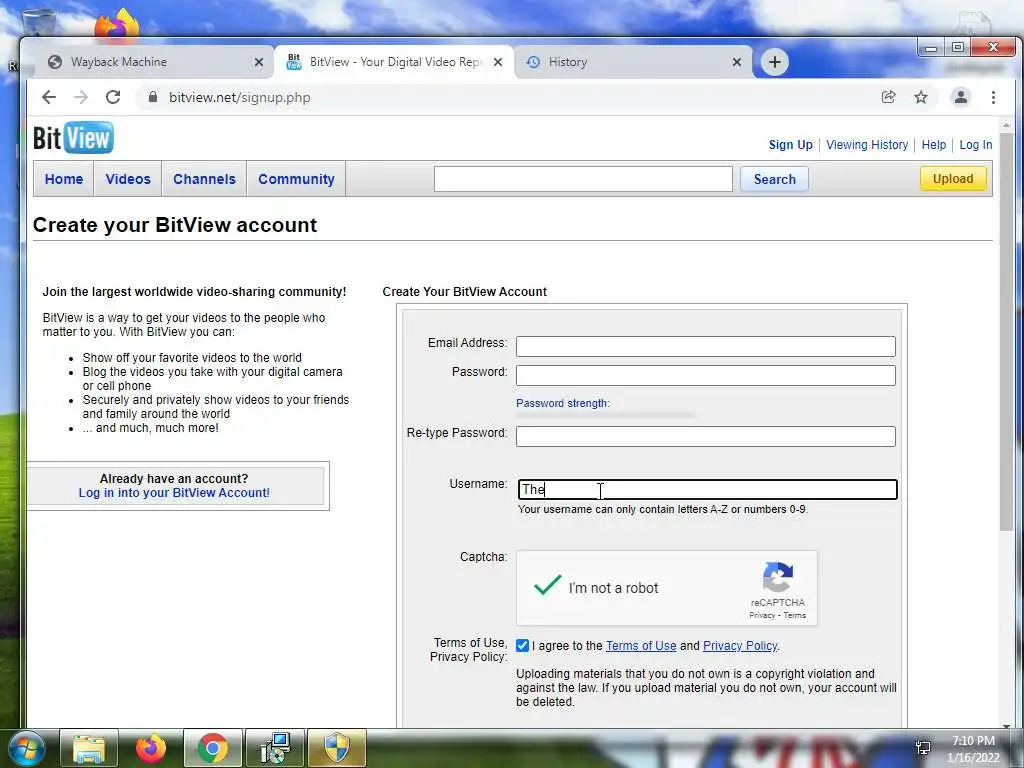The image size is (1024, 768).
Task: Open the Viewing History link
Action: (867, 145)
